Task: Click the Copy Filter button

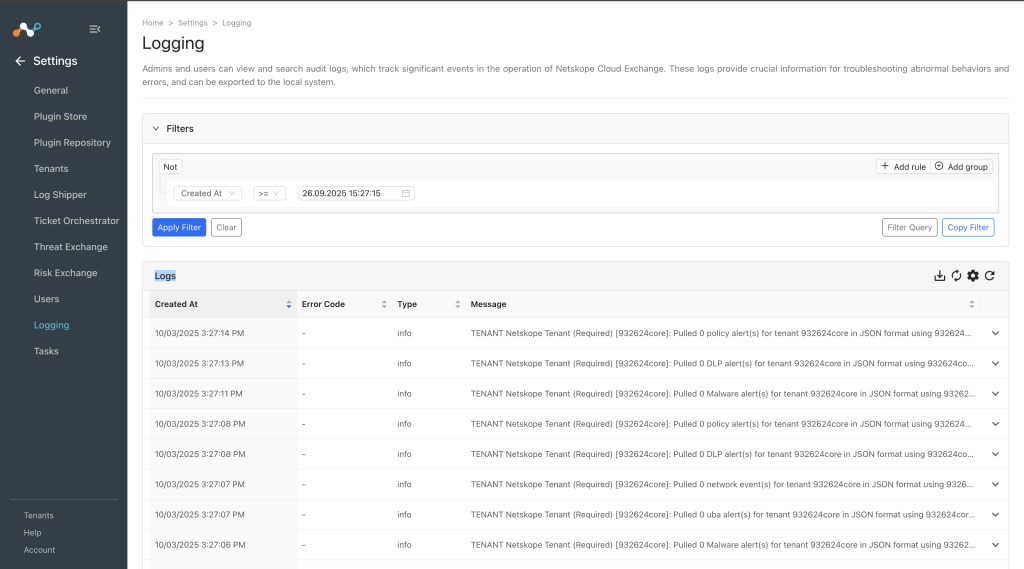Action: (x=968, y=227)
